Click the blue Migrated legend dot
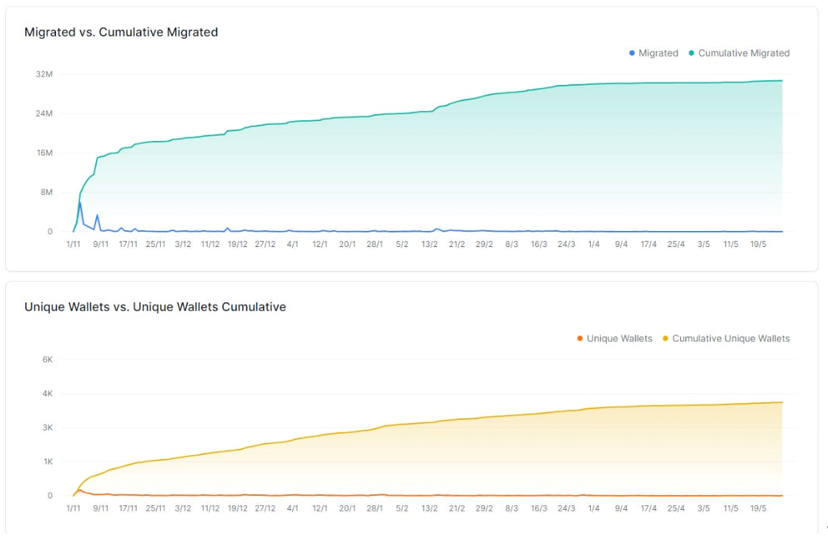The image size is (828, 541). [x=632, y=53]
